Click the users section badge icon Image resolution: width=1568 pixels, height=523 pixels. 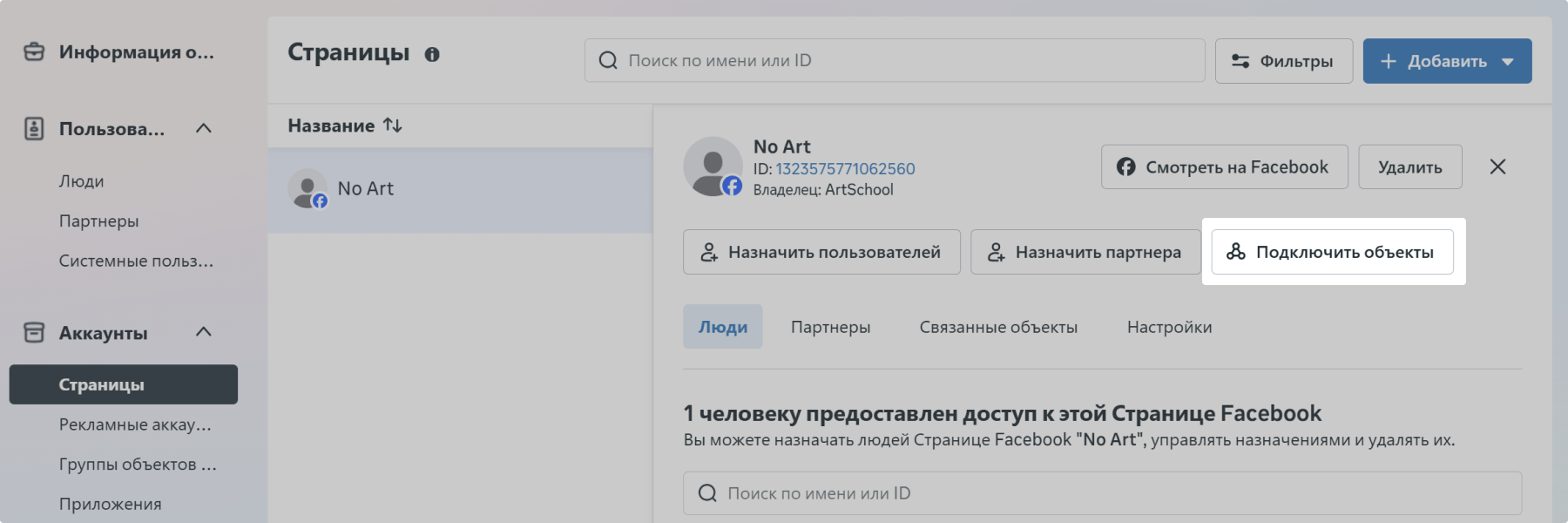point(34,129)
